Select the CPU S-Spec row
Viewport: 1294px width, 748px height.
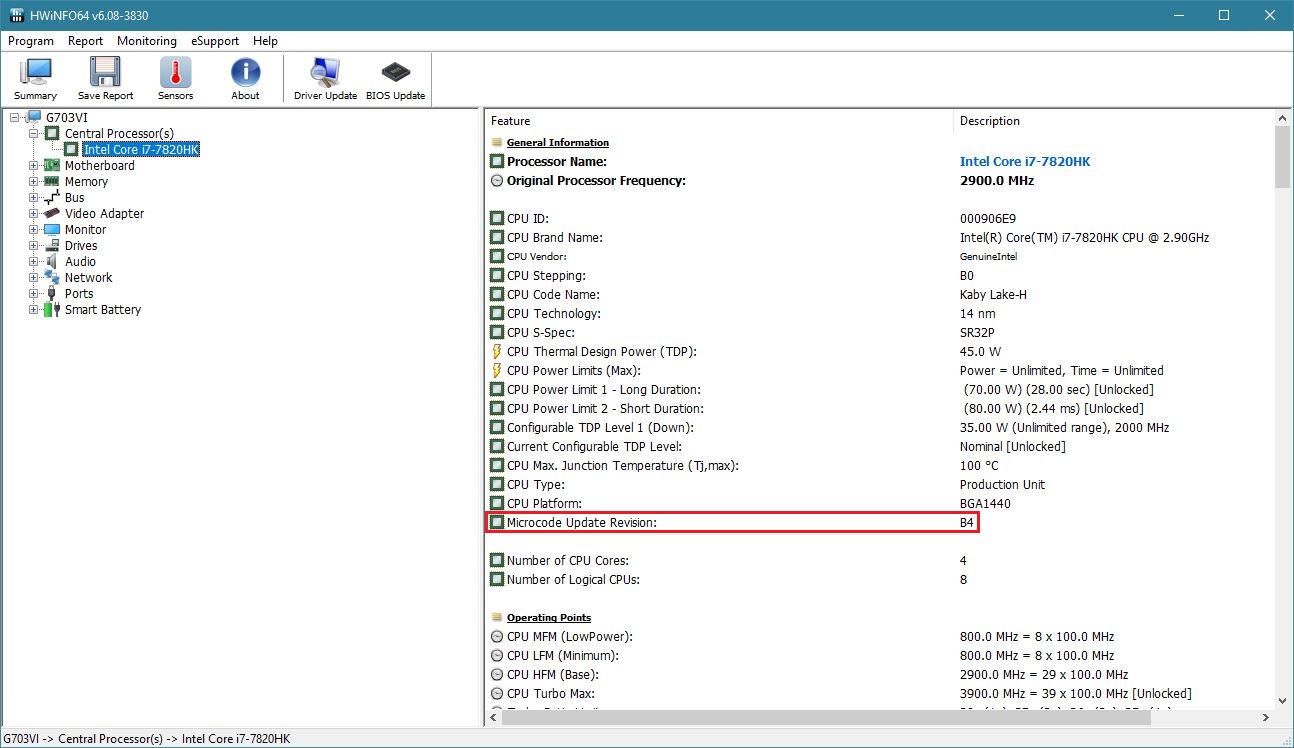pos(880,332)
